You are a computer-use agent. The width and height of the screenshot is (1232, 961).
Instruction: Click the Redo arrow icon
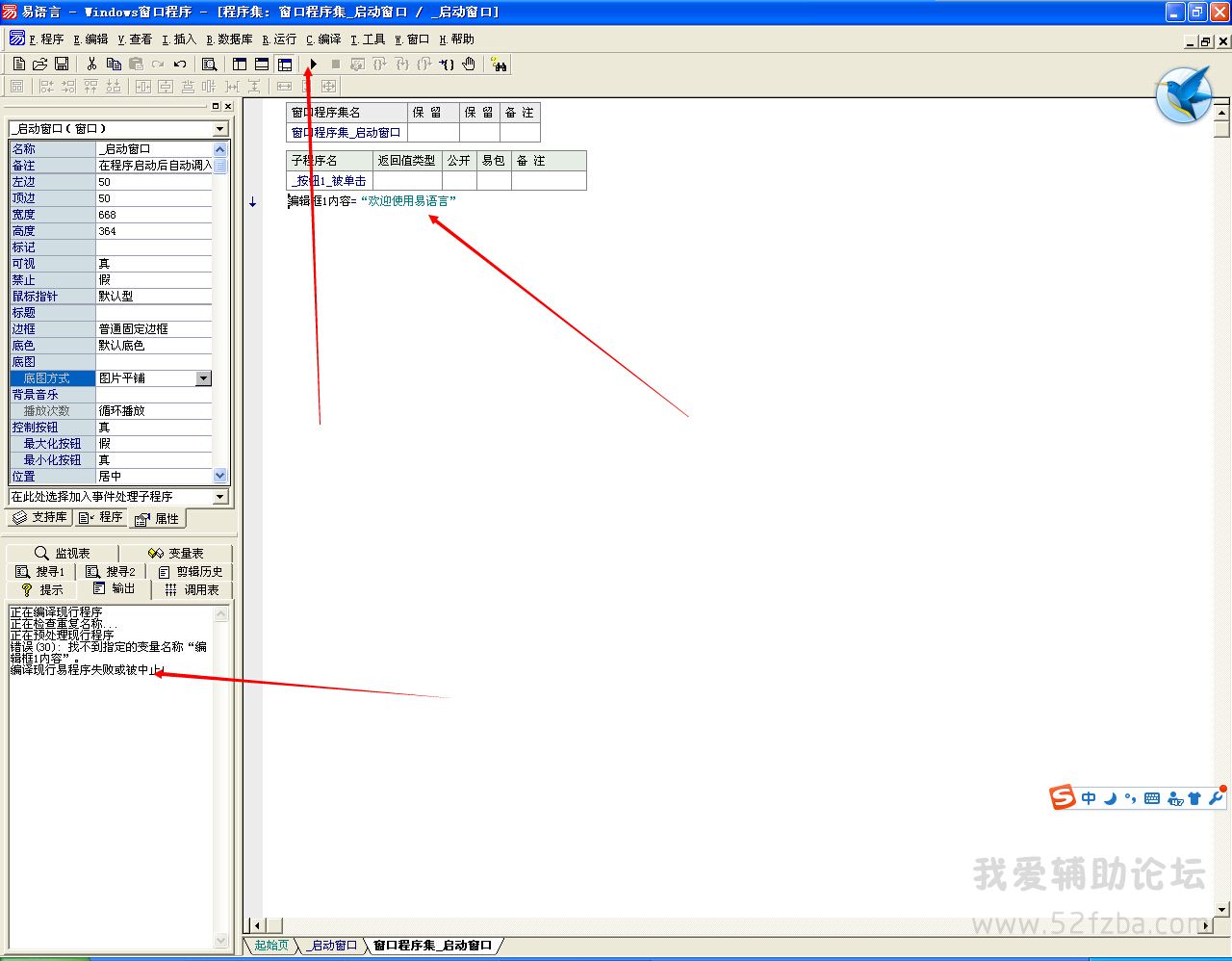click(x=158, y=64)
